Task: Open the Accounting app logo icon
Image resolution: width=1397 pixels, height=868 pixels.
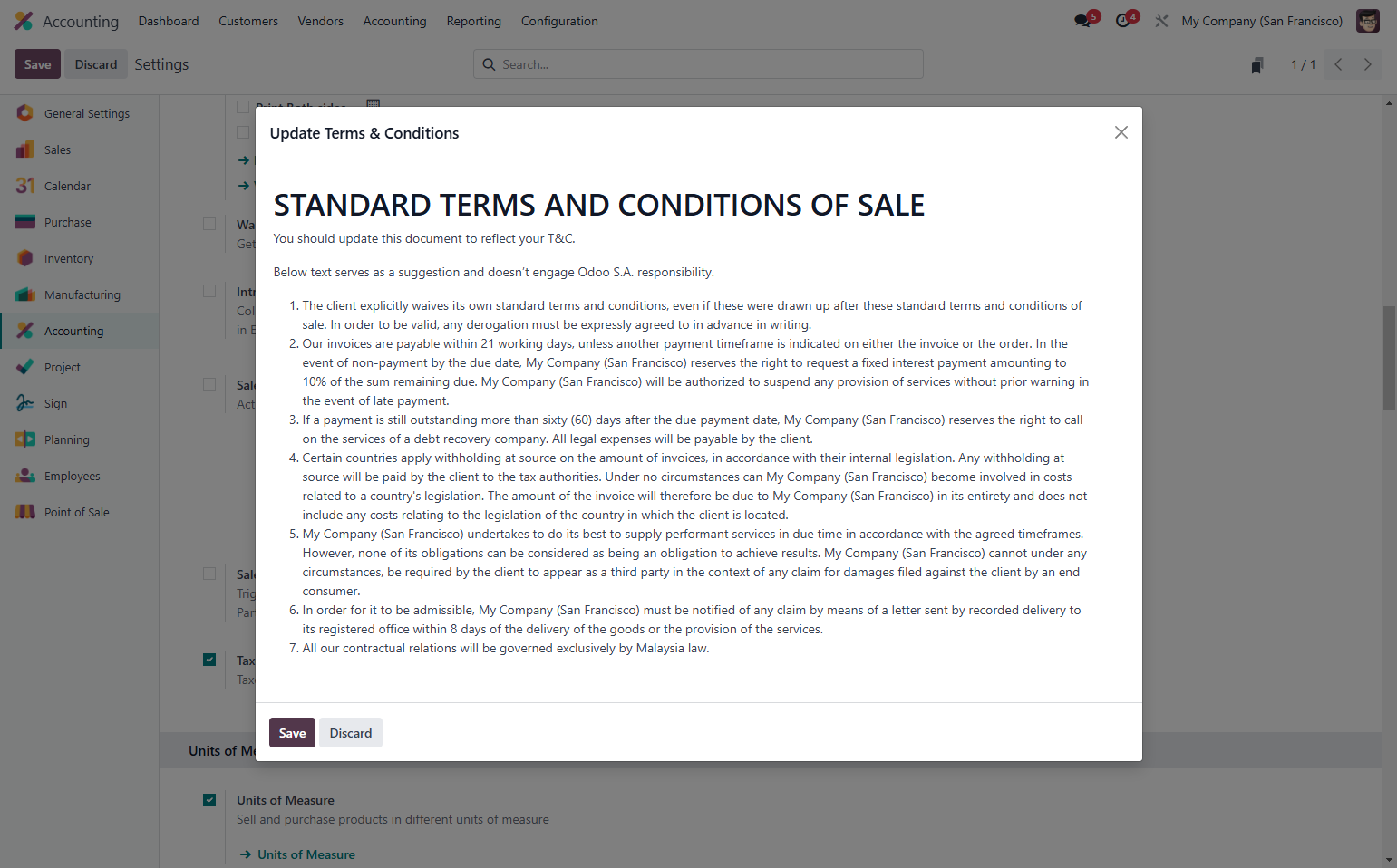Action: (x=24, y=21)
